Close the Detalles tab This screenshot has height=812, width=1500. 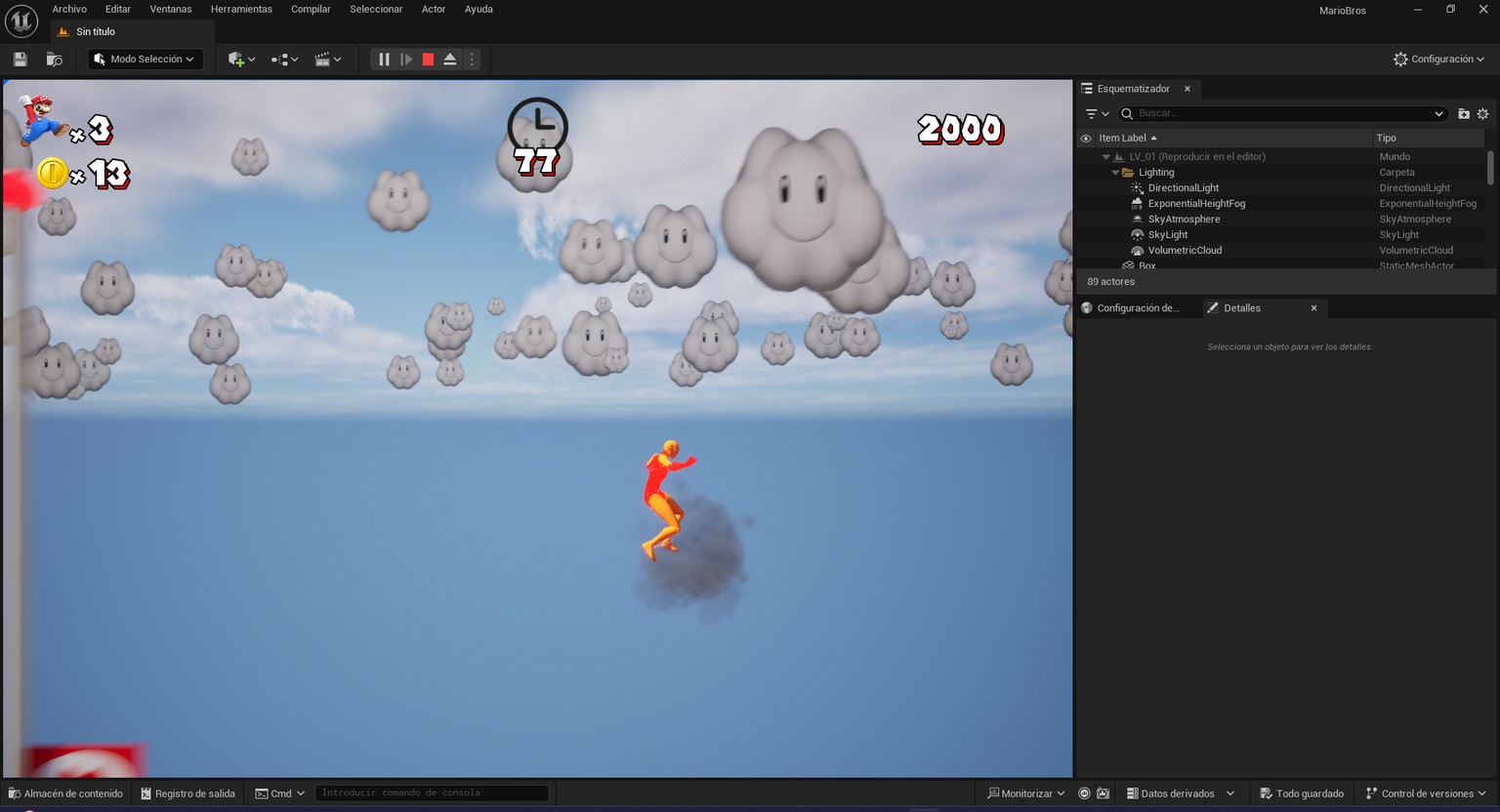pyautogui.click(x=1313, y=308)
